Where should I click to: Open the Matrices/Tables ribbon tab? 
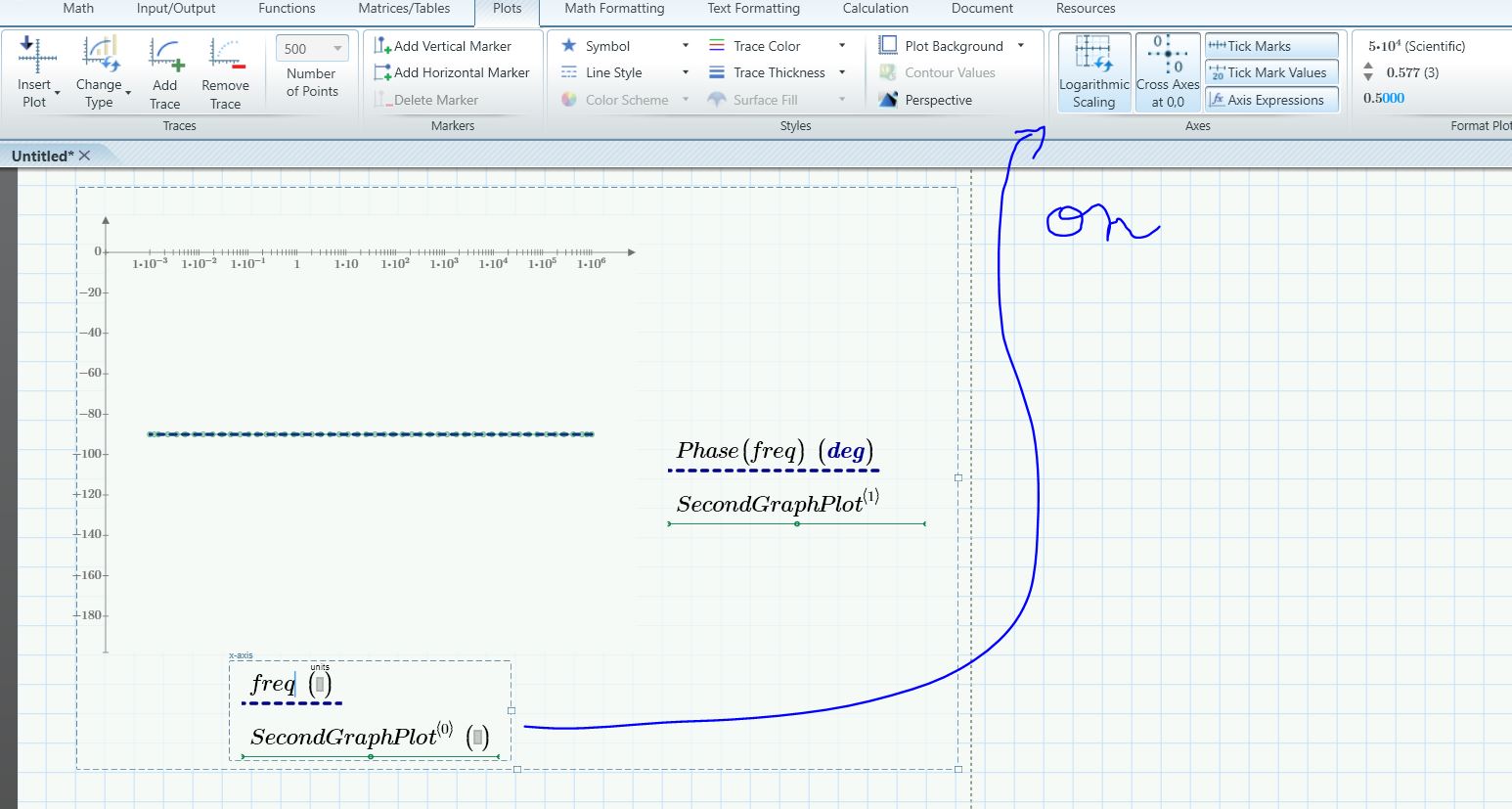404,9
